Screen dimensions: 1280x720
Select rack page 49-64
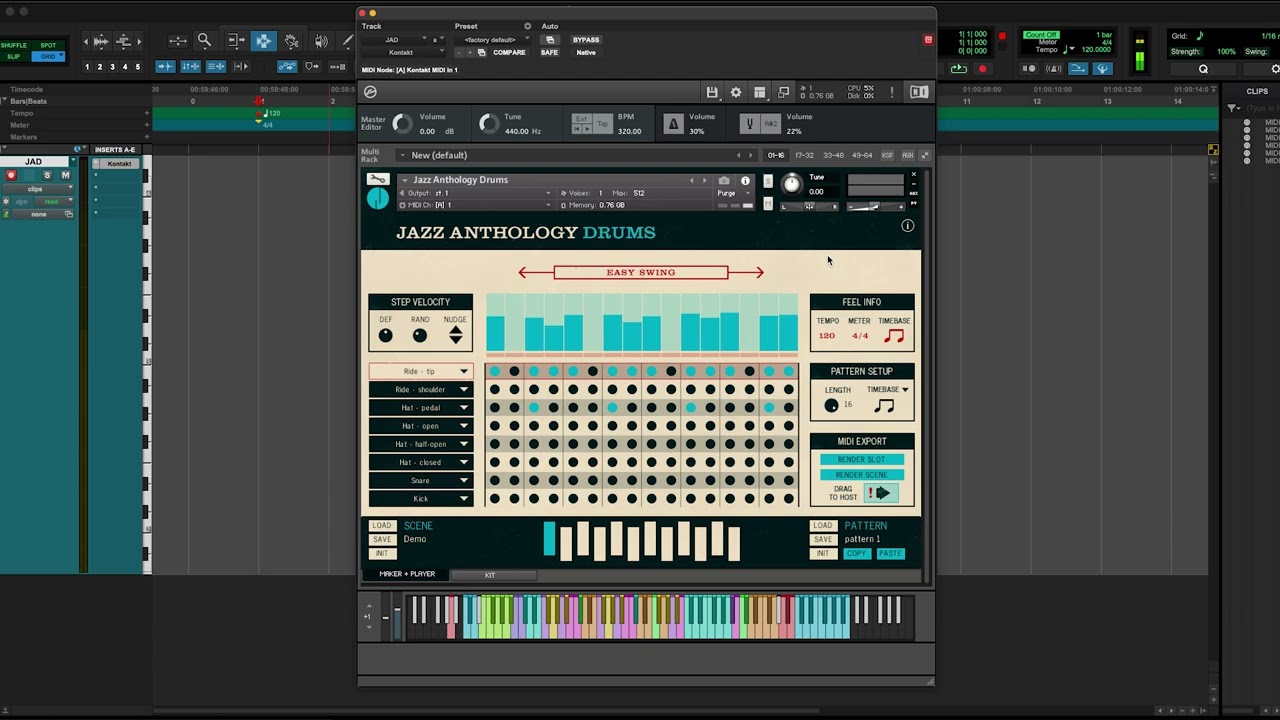(862, 155)
